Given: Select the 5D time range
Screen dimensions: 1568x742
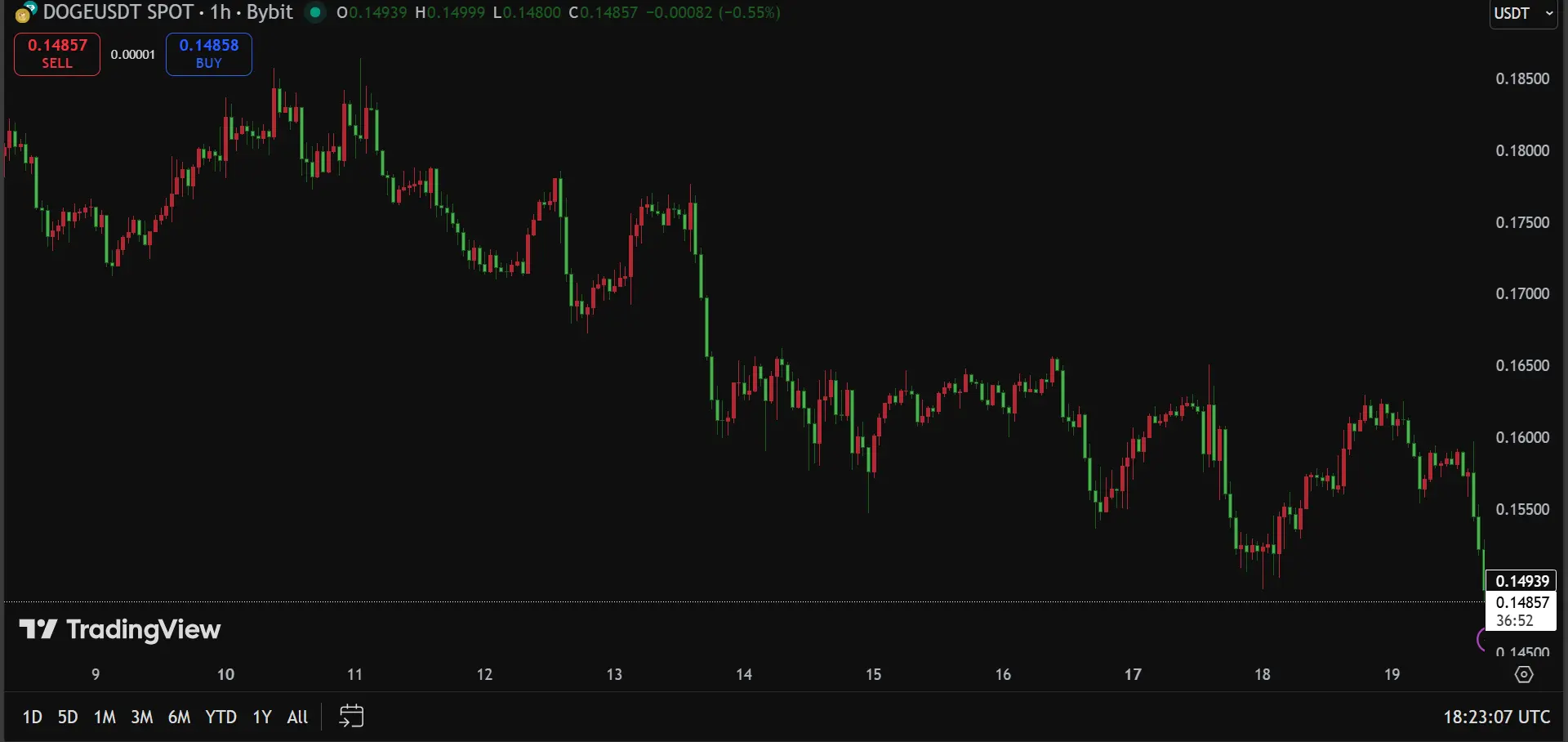Looking at the screenshot, I should [x=68, y=717].
